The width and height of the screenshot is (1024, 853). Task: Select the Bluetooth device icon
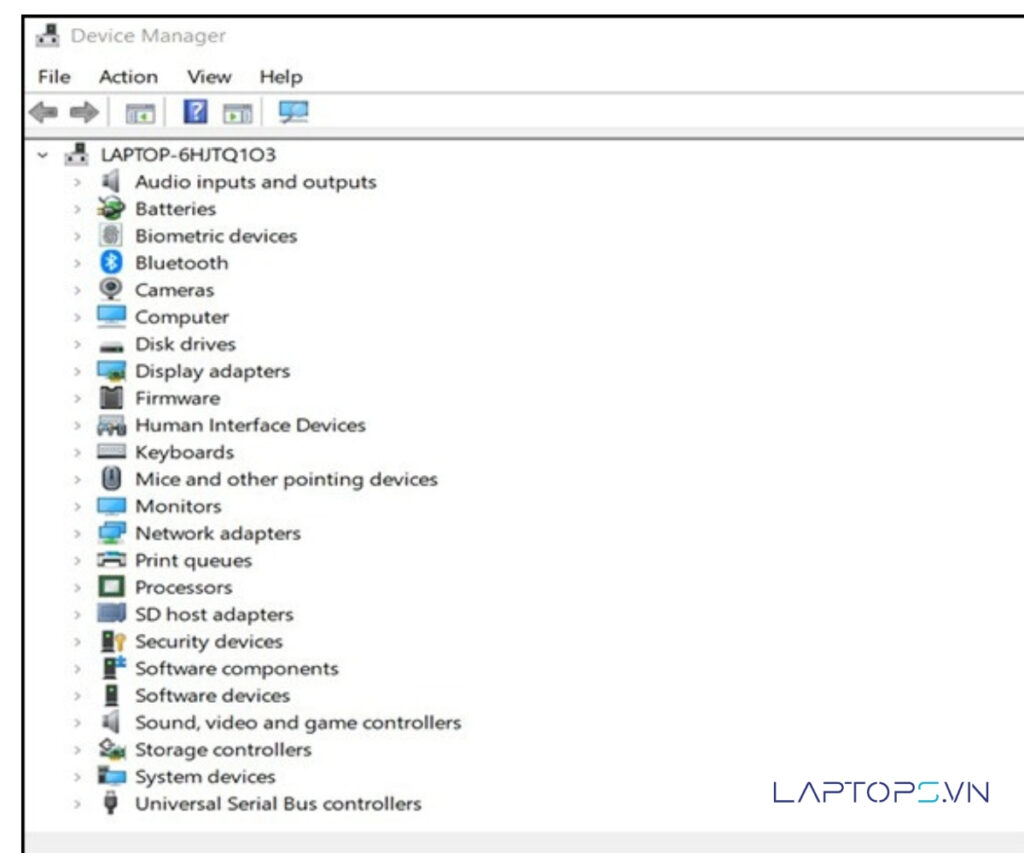(110, 263)
